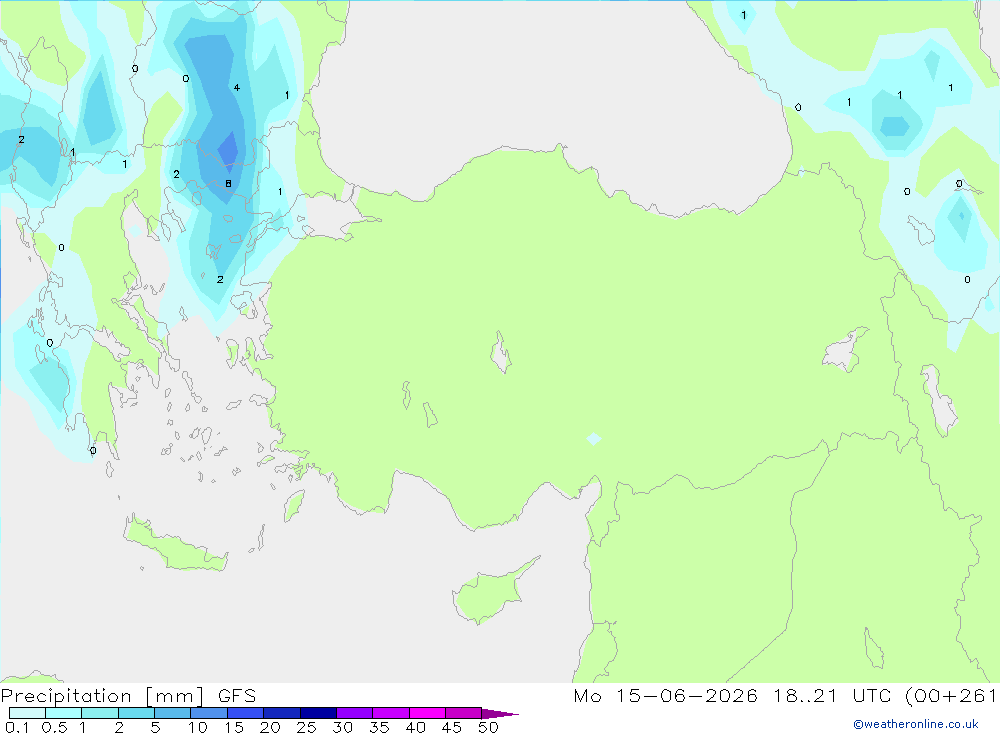Click the '20' legend scale number
Viewport: 1000px width, 733px height.
pyautogui.click(x=270, y=727)
